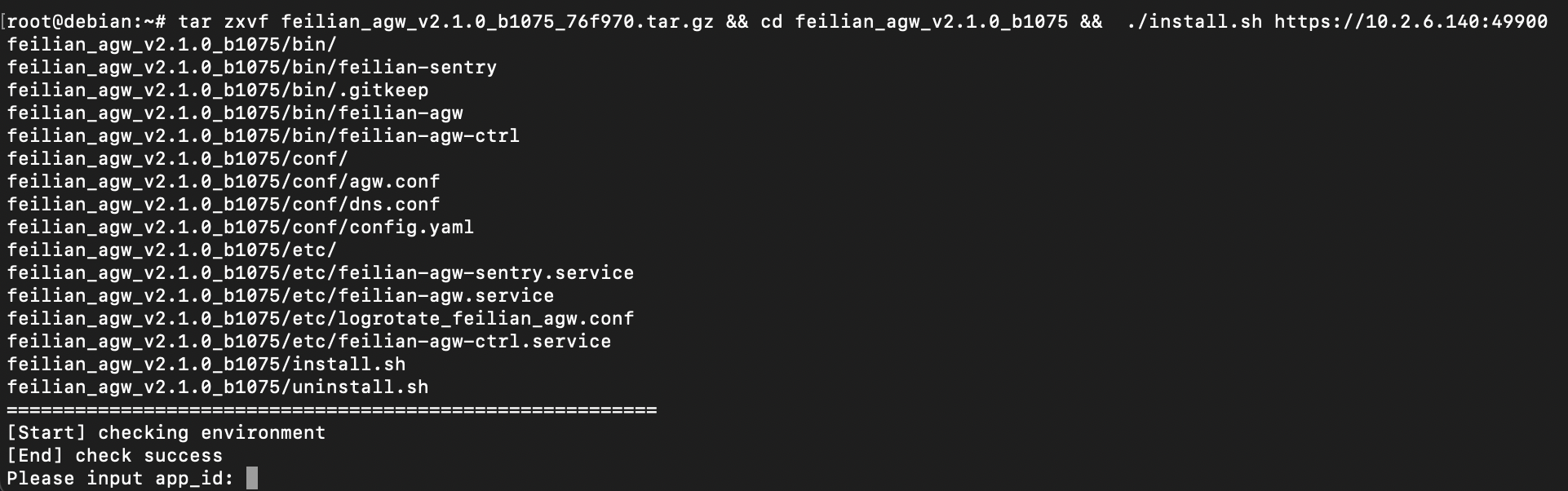
Task: Click the bin/feilian-sentry output line
Action: tap(252, 68)
